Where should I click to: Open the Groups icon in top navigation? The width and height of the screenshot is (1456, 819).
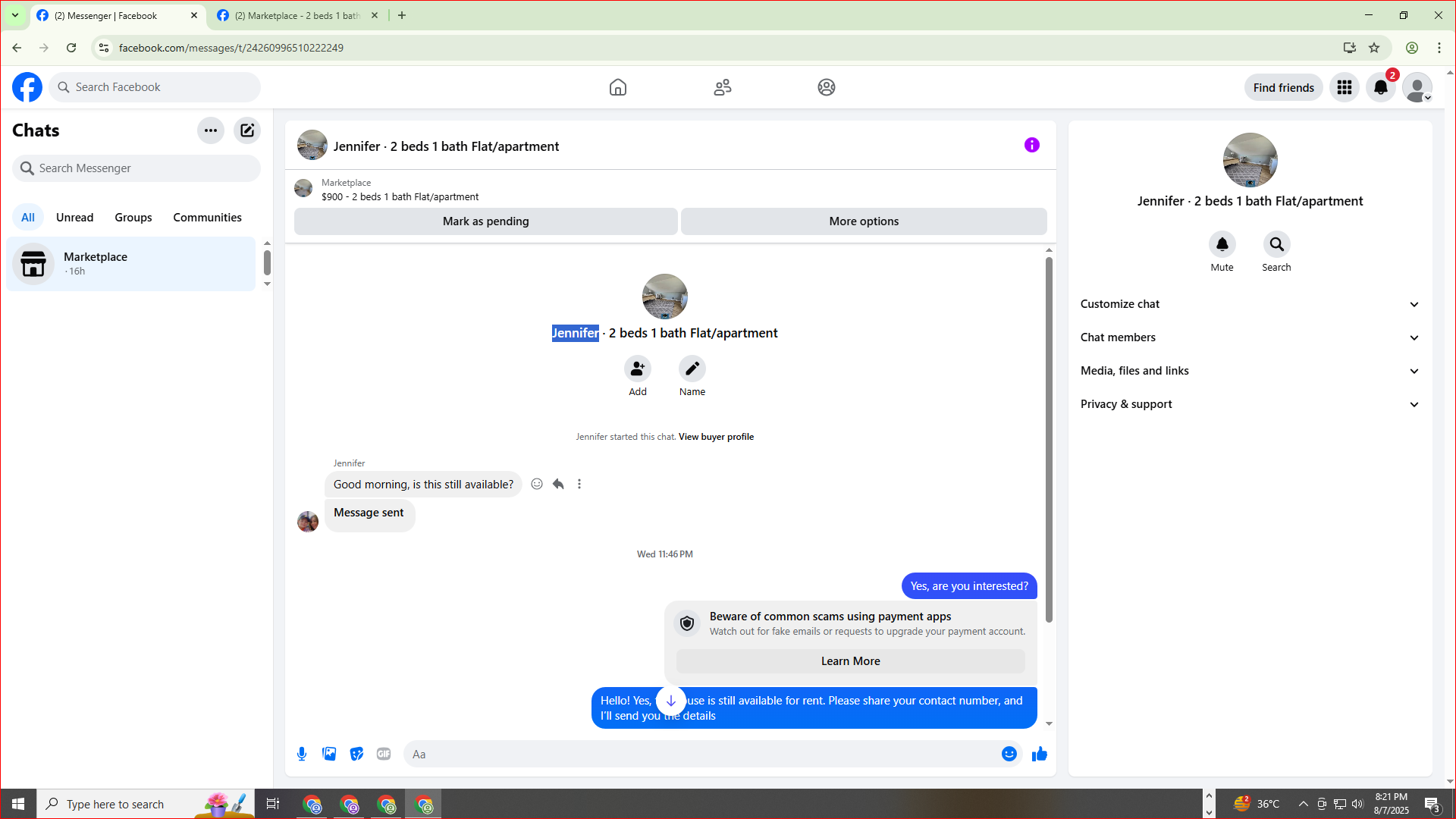click(x=827, y=87)
